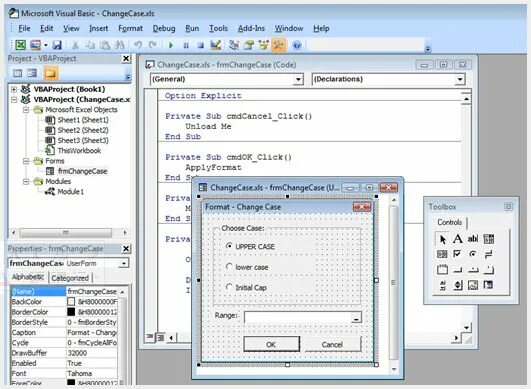The height and width of the screenshot is (389, 531).
Task: Collapse the Microsoft Excel Objects folder
Action: coord(26,110)
